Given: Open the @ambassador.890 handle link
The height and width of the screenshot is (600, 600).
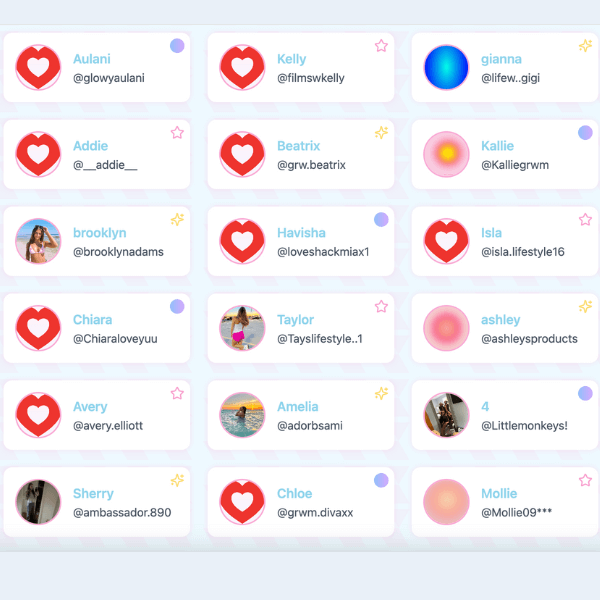Looking at the screenshot, I should point(122,512).
